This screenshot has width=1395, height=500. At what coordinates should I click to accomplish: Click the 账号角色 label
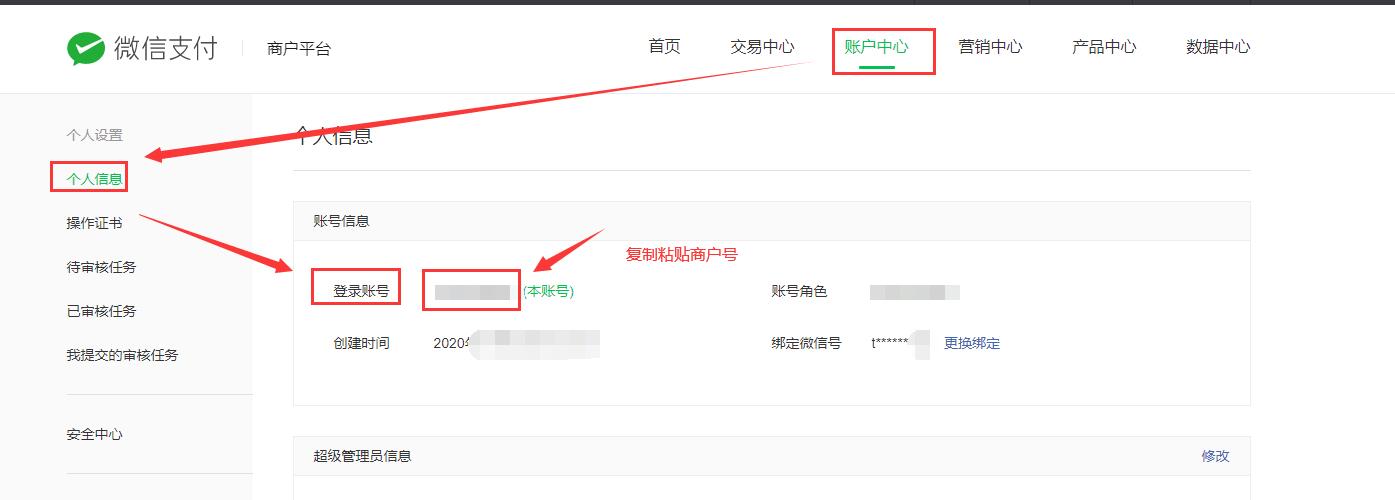pos(799,291)
